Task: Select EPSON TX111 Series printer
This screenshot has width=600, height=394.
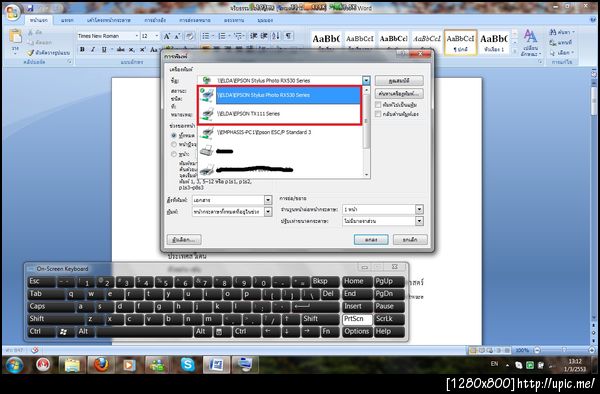Action: (280, 114)
